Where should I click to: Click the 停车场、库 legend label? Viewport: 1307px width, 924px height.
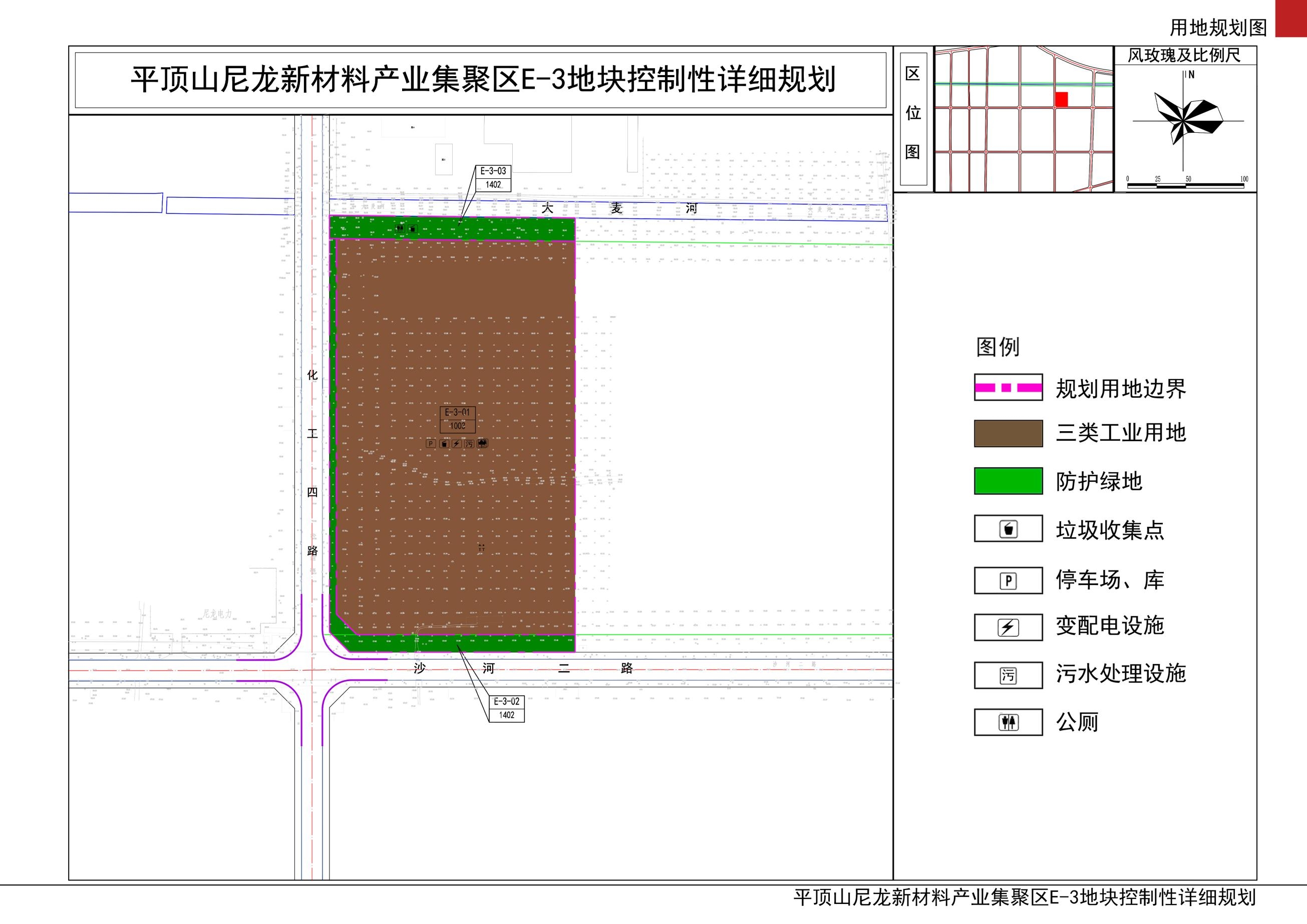(x=1110, y=579)
